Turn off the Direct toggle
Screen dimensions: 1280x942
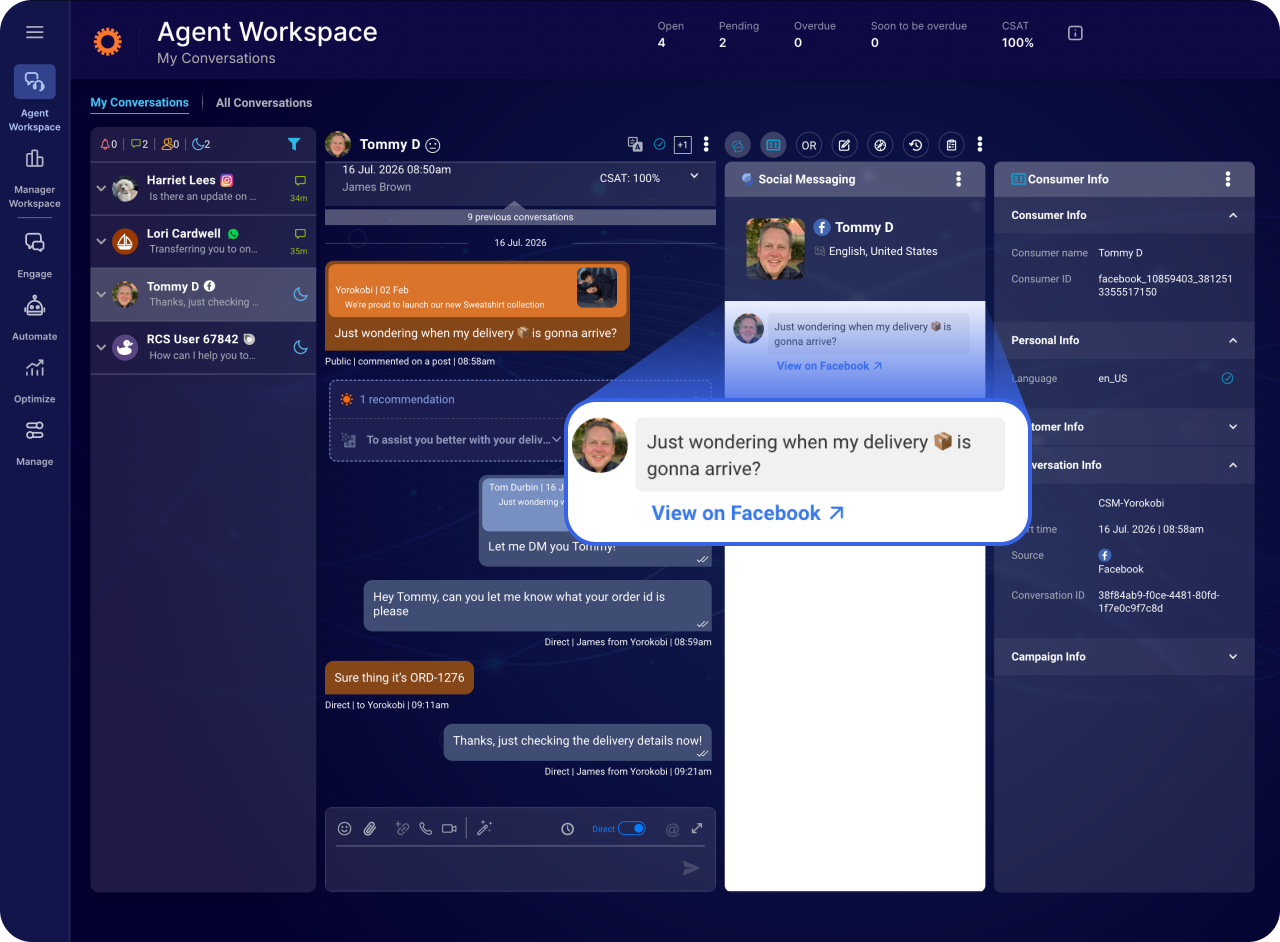pyautogui.click(x=631, y=828)
